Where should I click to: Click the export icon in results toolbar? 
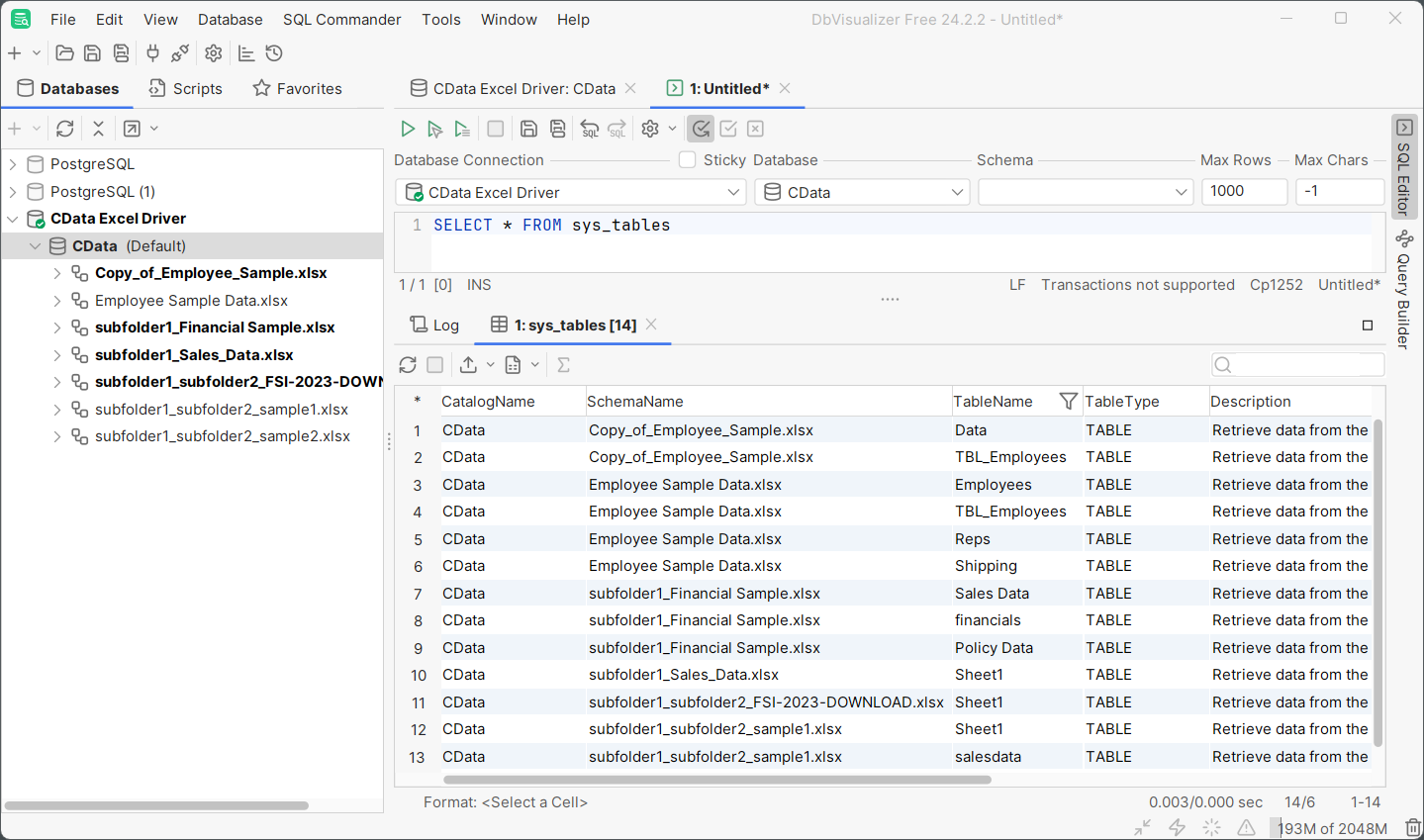click(468, 365)
